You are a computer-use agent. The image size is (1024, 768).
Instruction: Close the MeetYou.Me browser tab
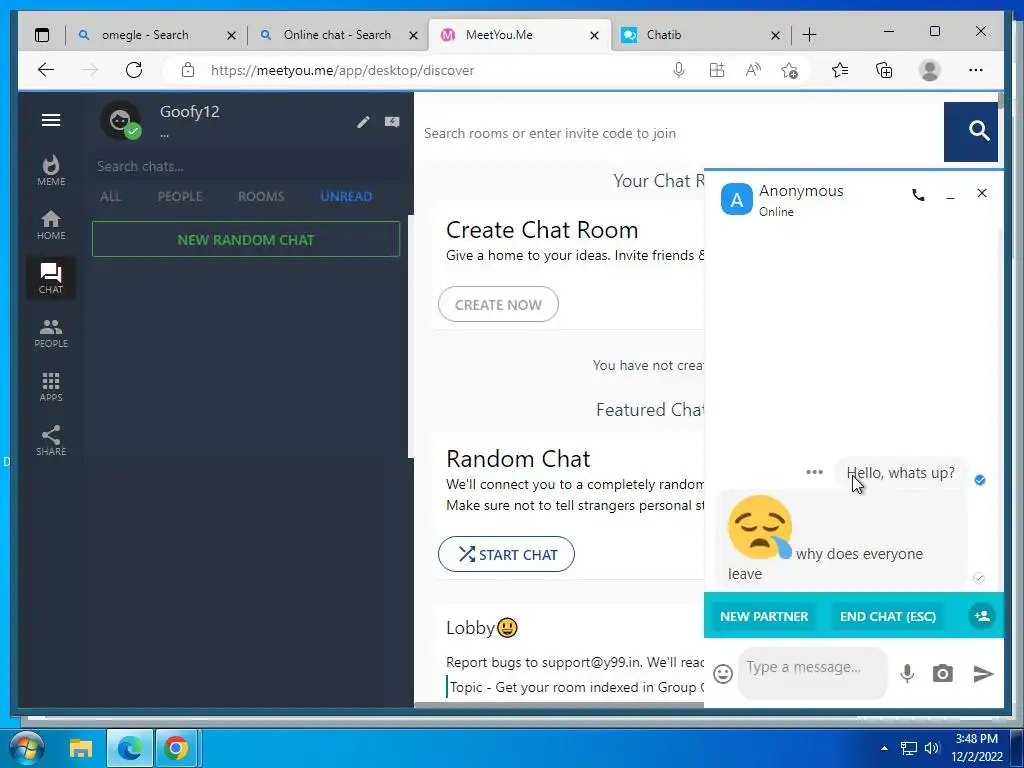(594, 35)
